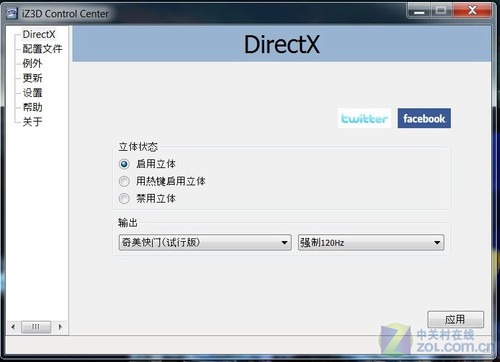This screenshot has width=500, height=362.
Task: Maximize the iZ3D Control Center window
Action: pyautogui.click(x=441, y=11)
